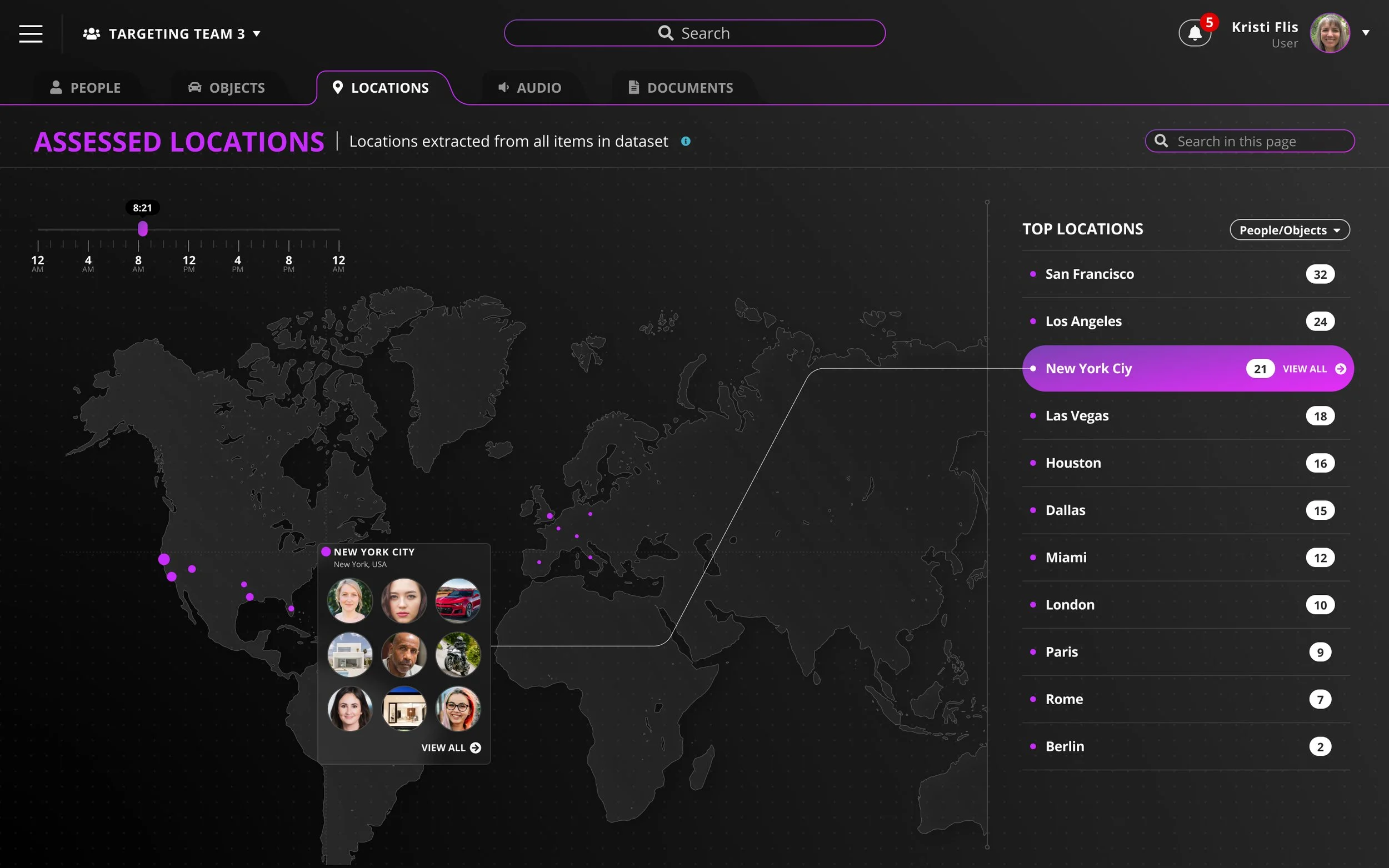The height and width of the screenshot is (868, 1389).
Task: Select San Francisco in Top Locations
Action: click(x=1186, y=274)
